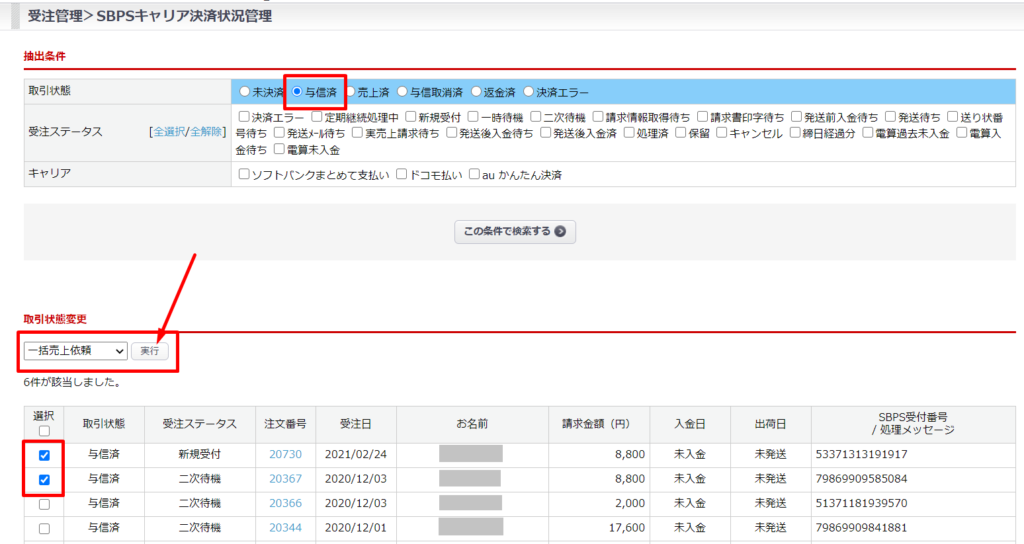Viewport: 1024px width, 544px height.
Task: Uncheck the row for order 20730
Action: [x=44, y=455]
